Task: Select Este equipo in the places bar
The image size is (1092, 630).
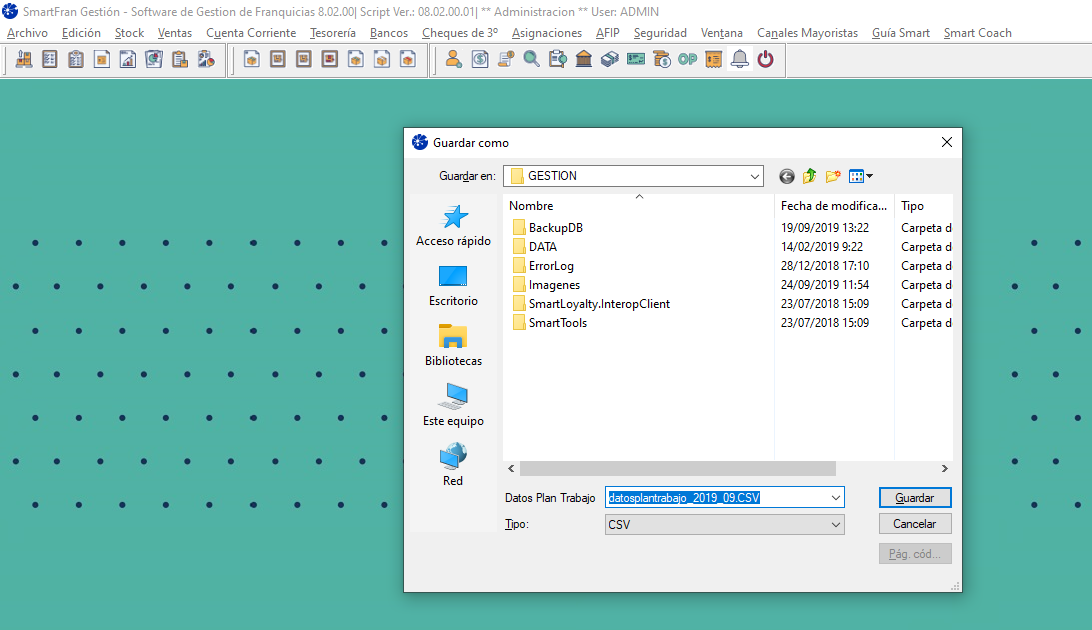Action: pos(453,405)
